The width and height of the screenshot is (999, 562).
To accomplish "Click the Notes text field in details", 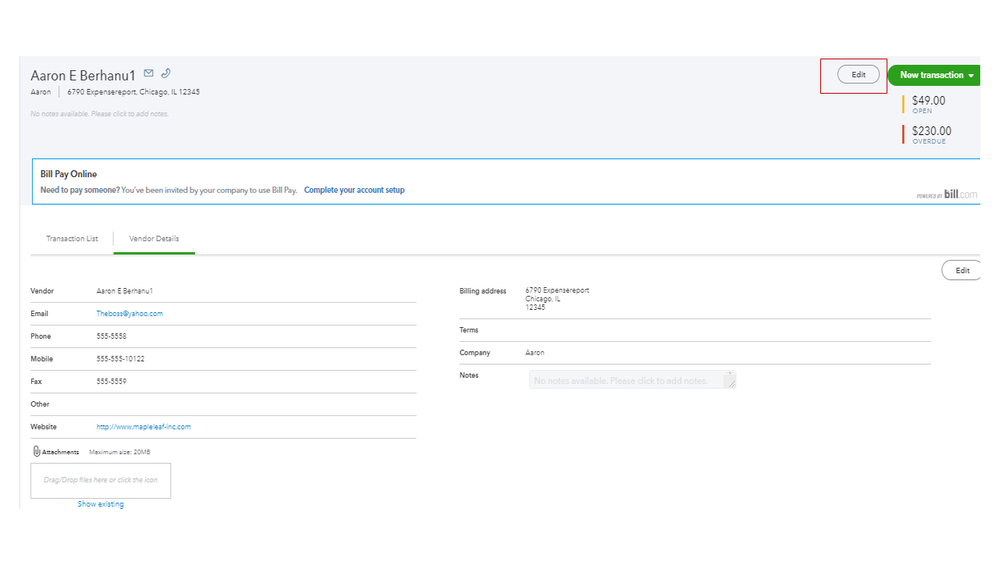I will (632, 381).
